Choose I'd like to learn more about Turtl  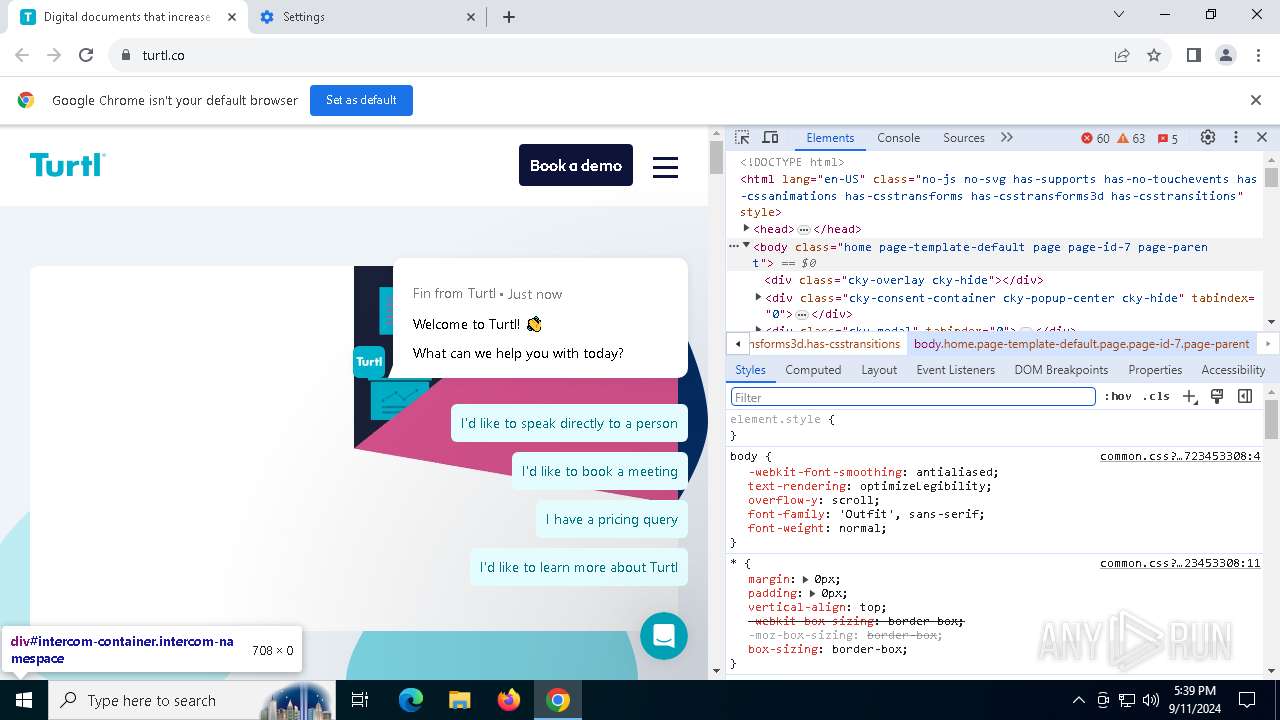coord(579,567)
